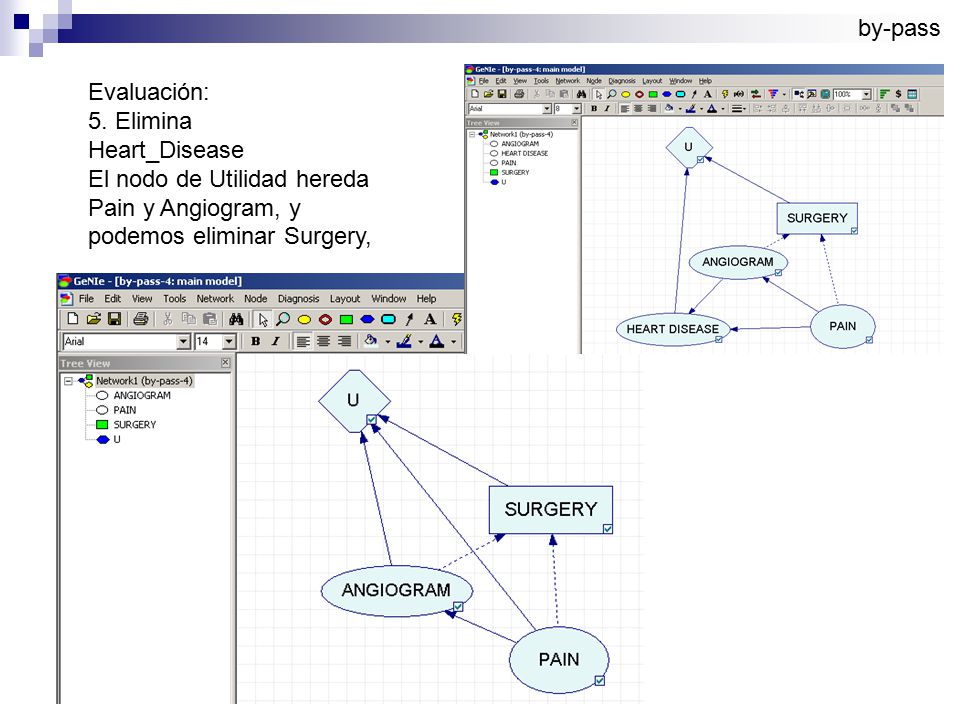Screen dimensions: 960x720
Task: Select HEART DISEASE node in small diagram
Action: 672,329
